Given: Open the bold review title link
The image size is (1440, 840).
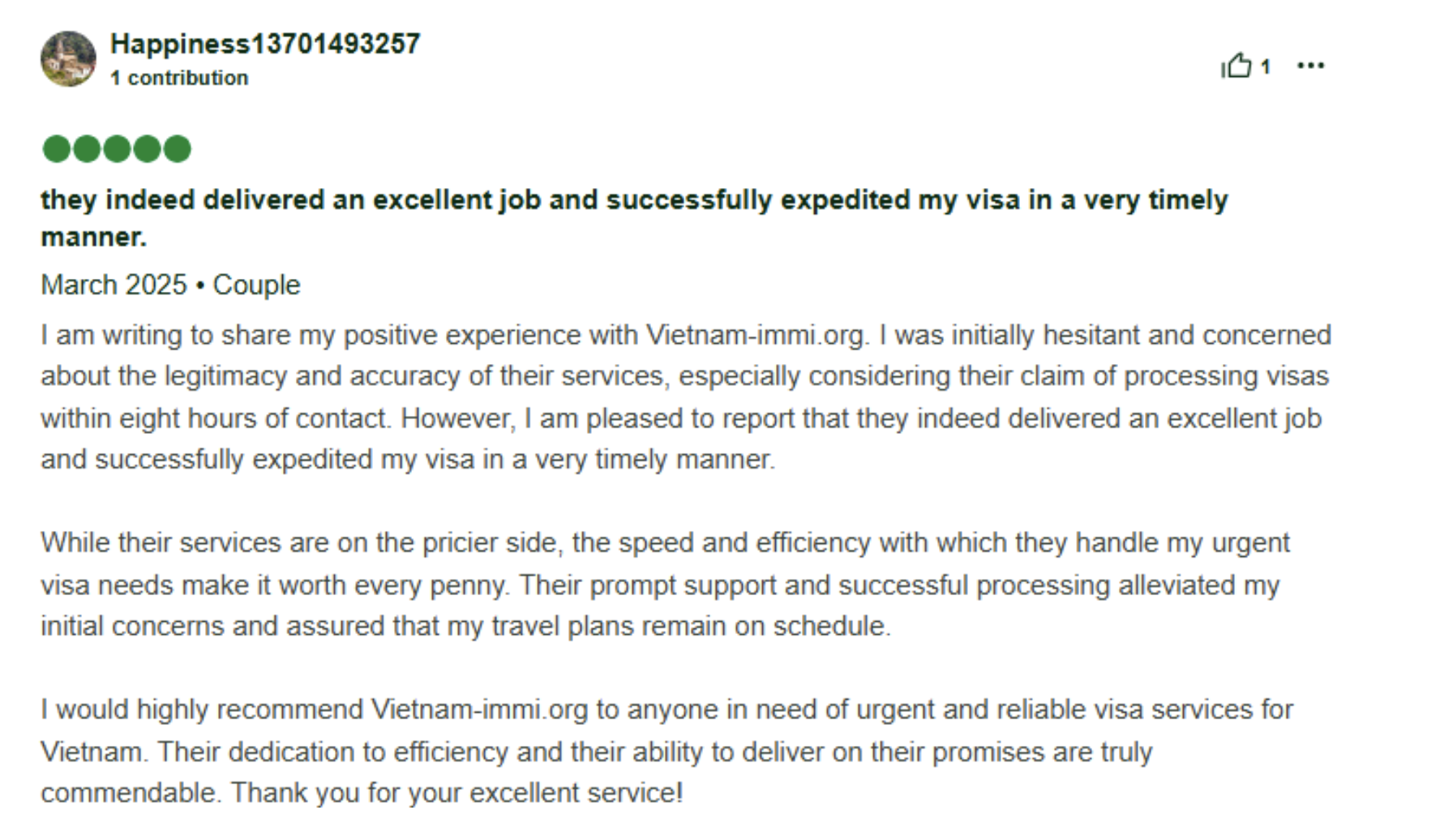Looking at the screenshot, I should click(634, 200).
